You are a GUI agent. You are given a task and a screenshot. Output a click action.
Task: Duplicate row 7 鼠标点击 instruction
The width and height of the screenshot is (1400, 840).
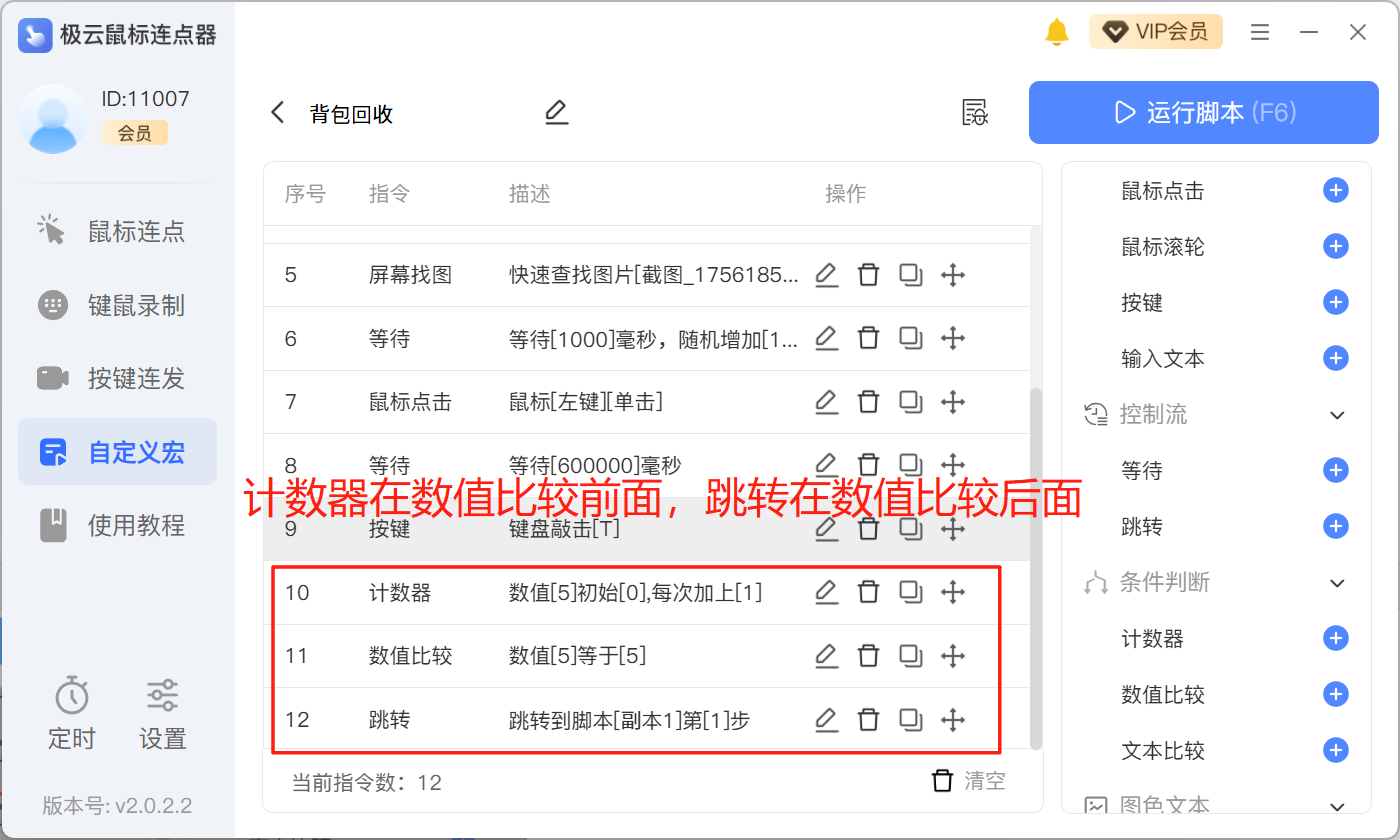coord(910,402)
